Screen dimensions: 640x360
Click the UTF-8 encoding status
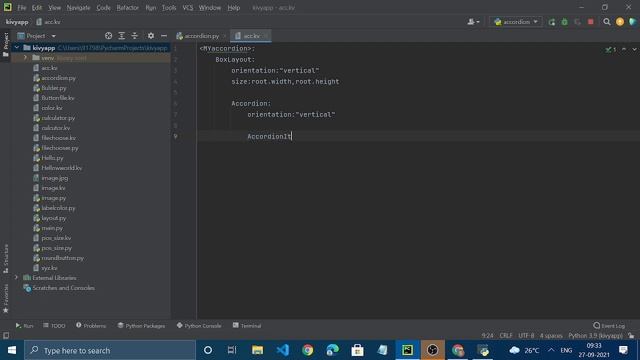tap(526, 336)
